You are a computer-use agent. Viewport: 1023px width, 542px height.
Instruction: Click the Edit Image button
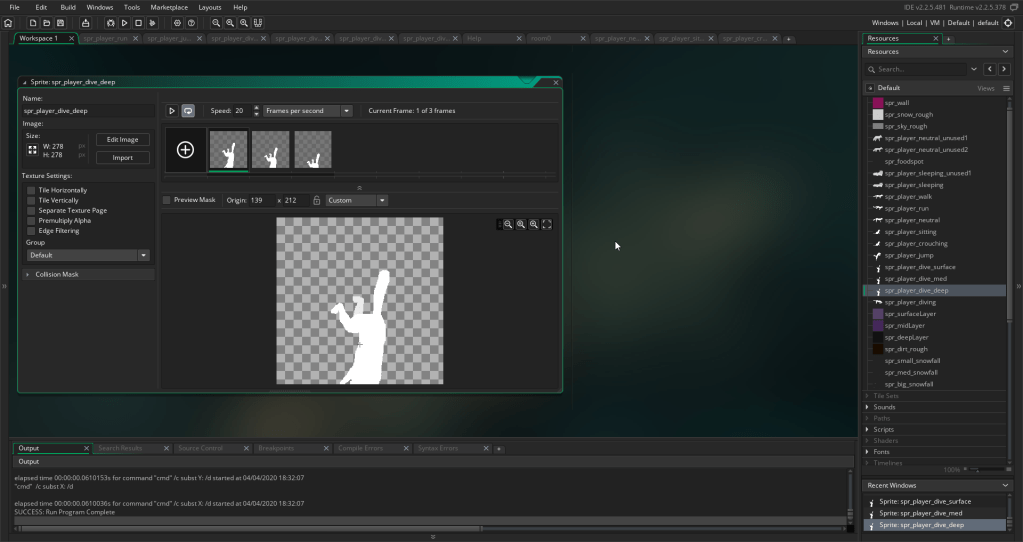click(x=123, y=140)
